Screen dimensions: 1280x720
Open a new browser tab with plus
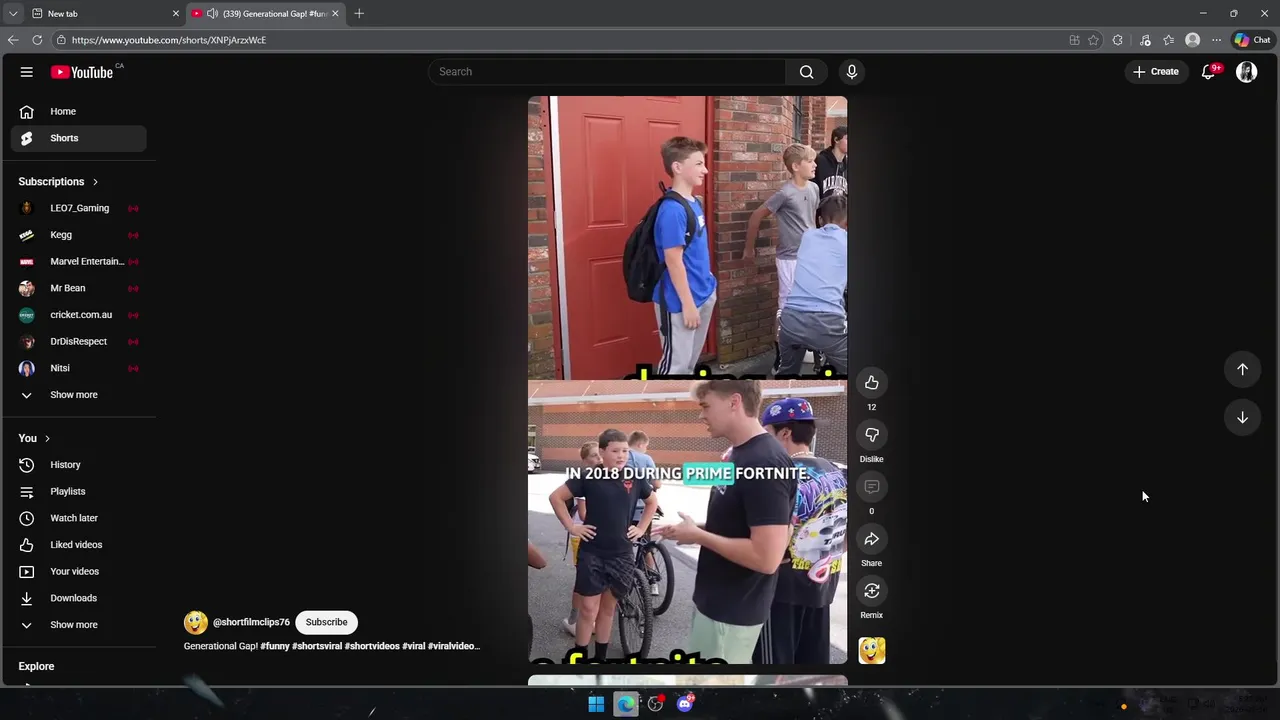click(x=359, y=14)
